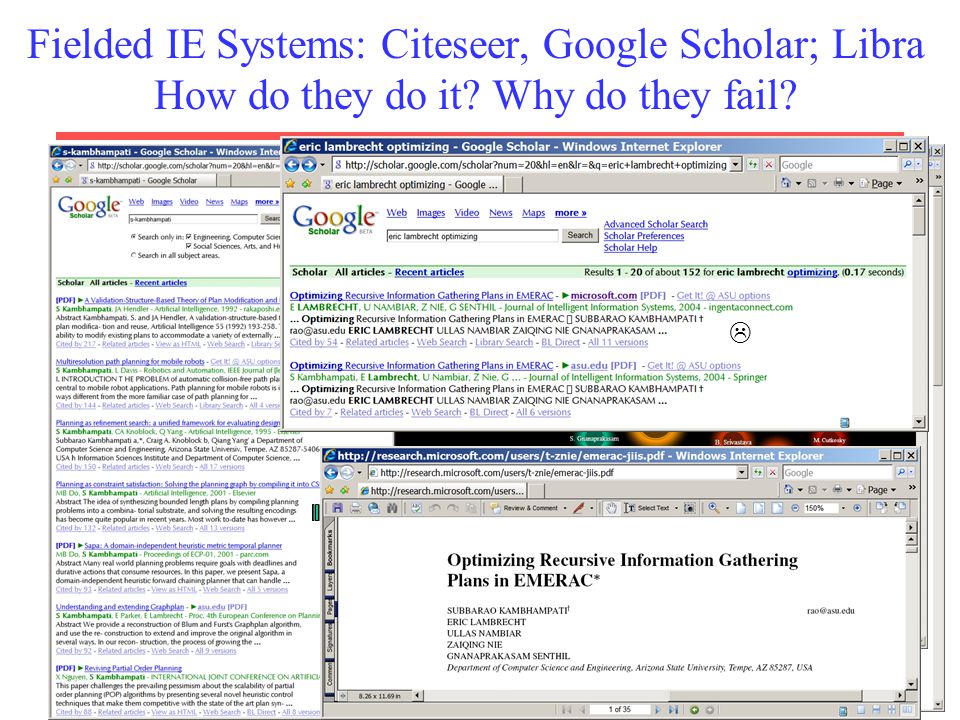
Task: Open 'All 11 versions' link
Action: click(618, 342)
